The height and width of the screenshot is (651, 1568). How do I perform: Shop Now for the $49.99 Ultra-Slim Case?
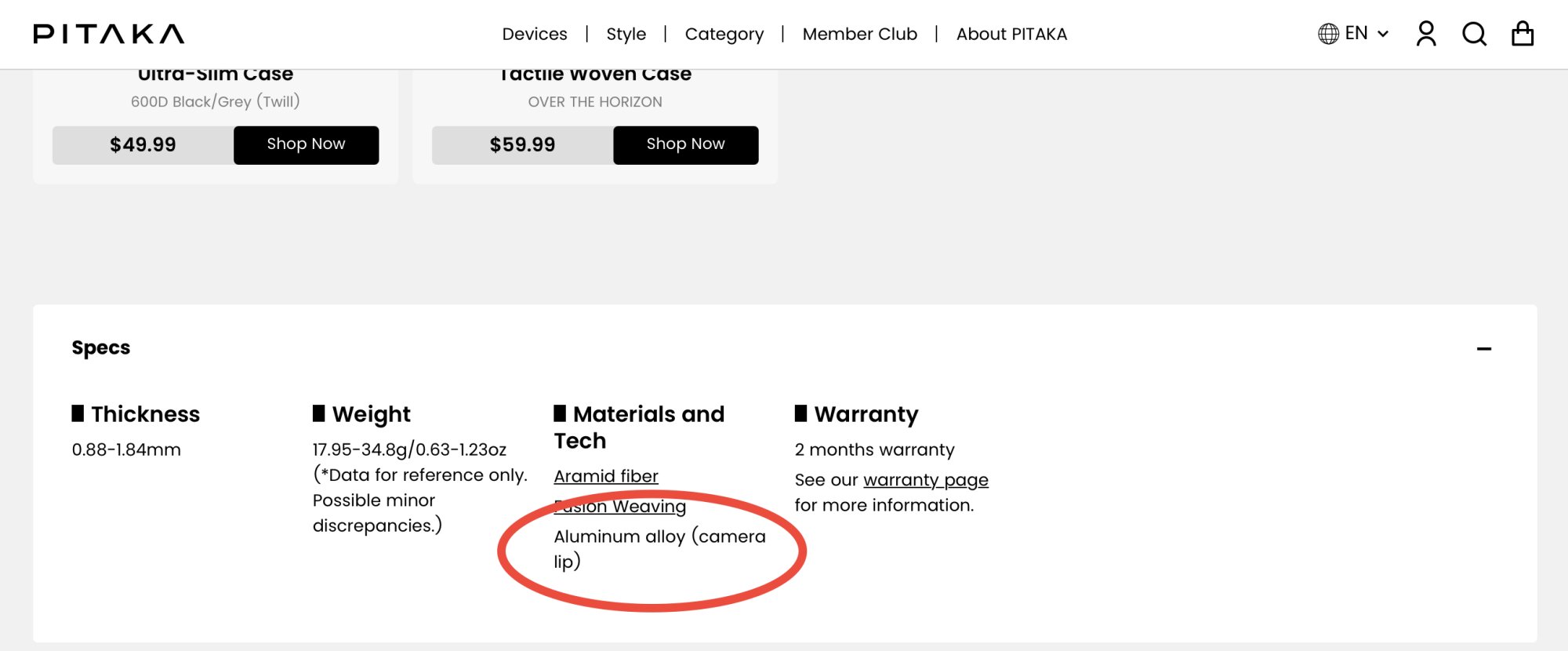tap(306, 145)
